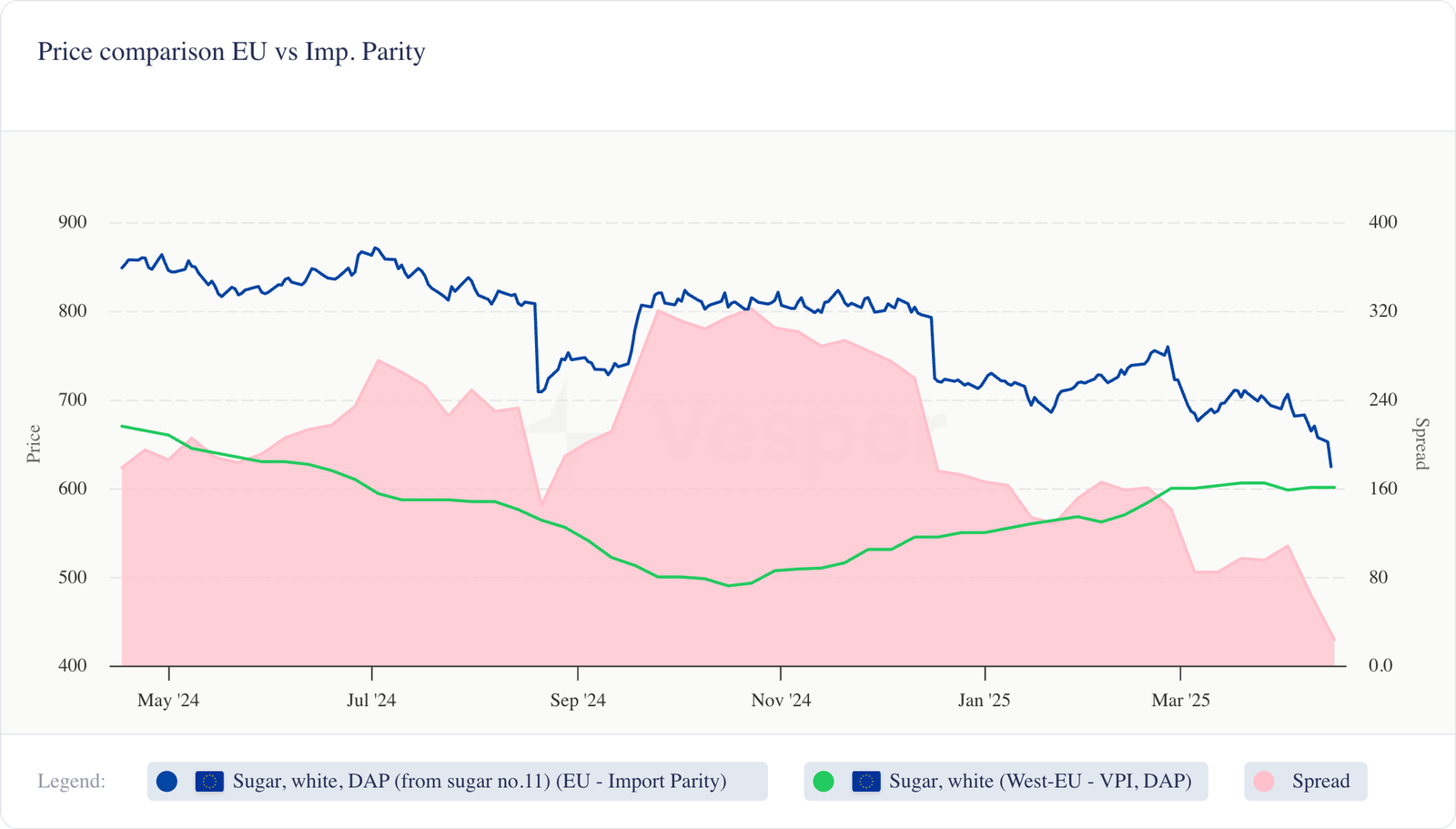1456x829 pixels.
Task: Click the Jul '24 x-axis label
Action: (371, 701)
